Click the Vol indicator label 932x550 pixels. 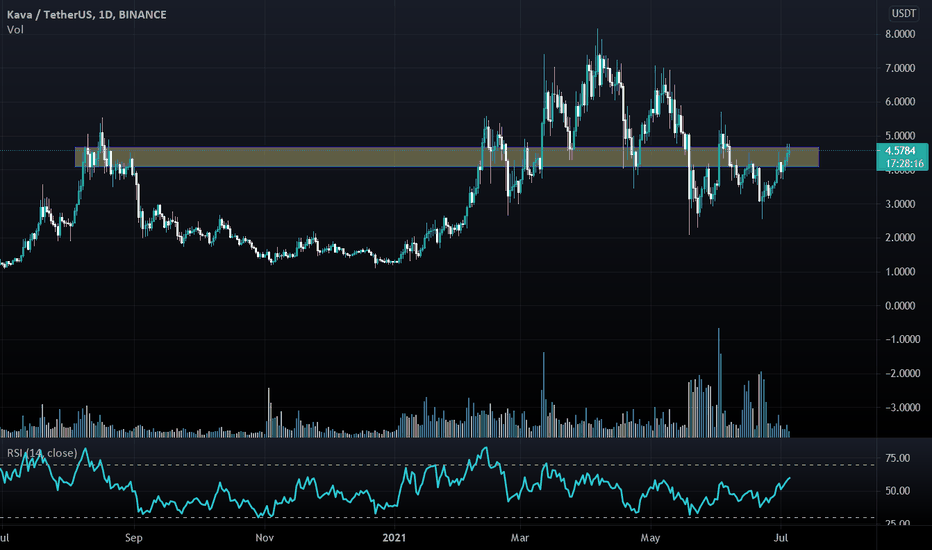coord(15,29)
